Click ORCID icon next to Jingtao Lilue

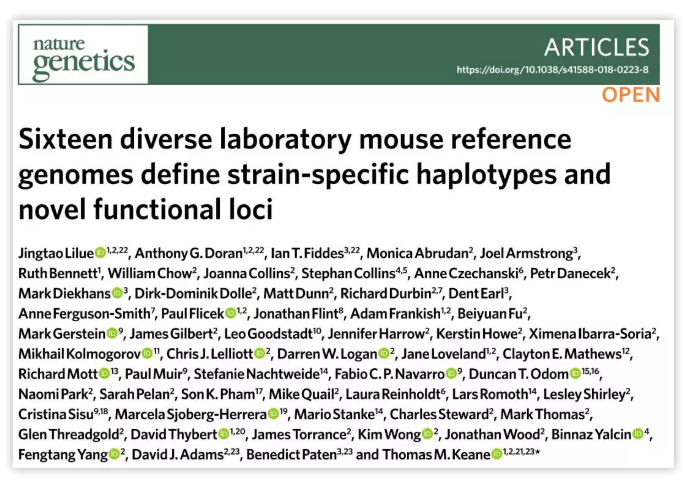99,251
